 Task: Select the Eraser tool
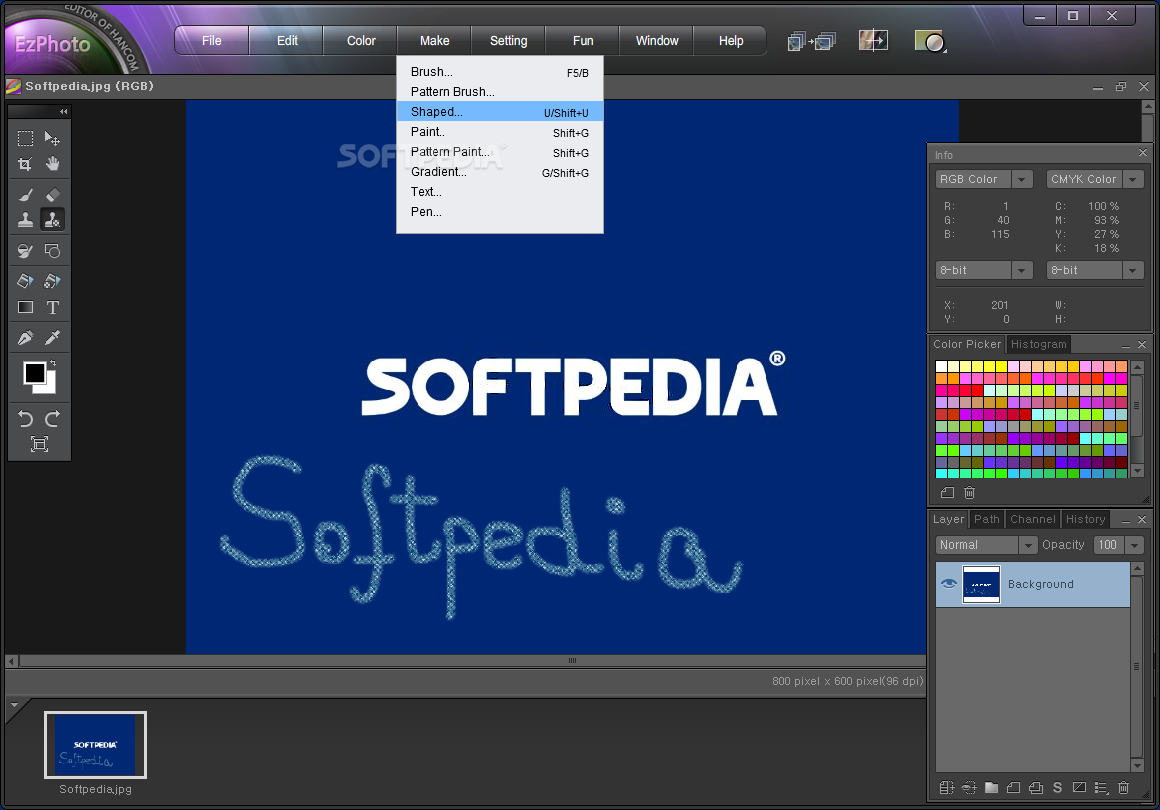pos(53,195)
